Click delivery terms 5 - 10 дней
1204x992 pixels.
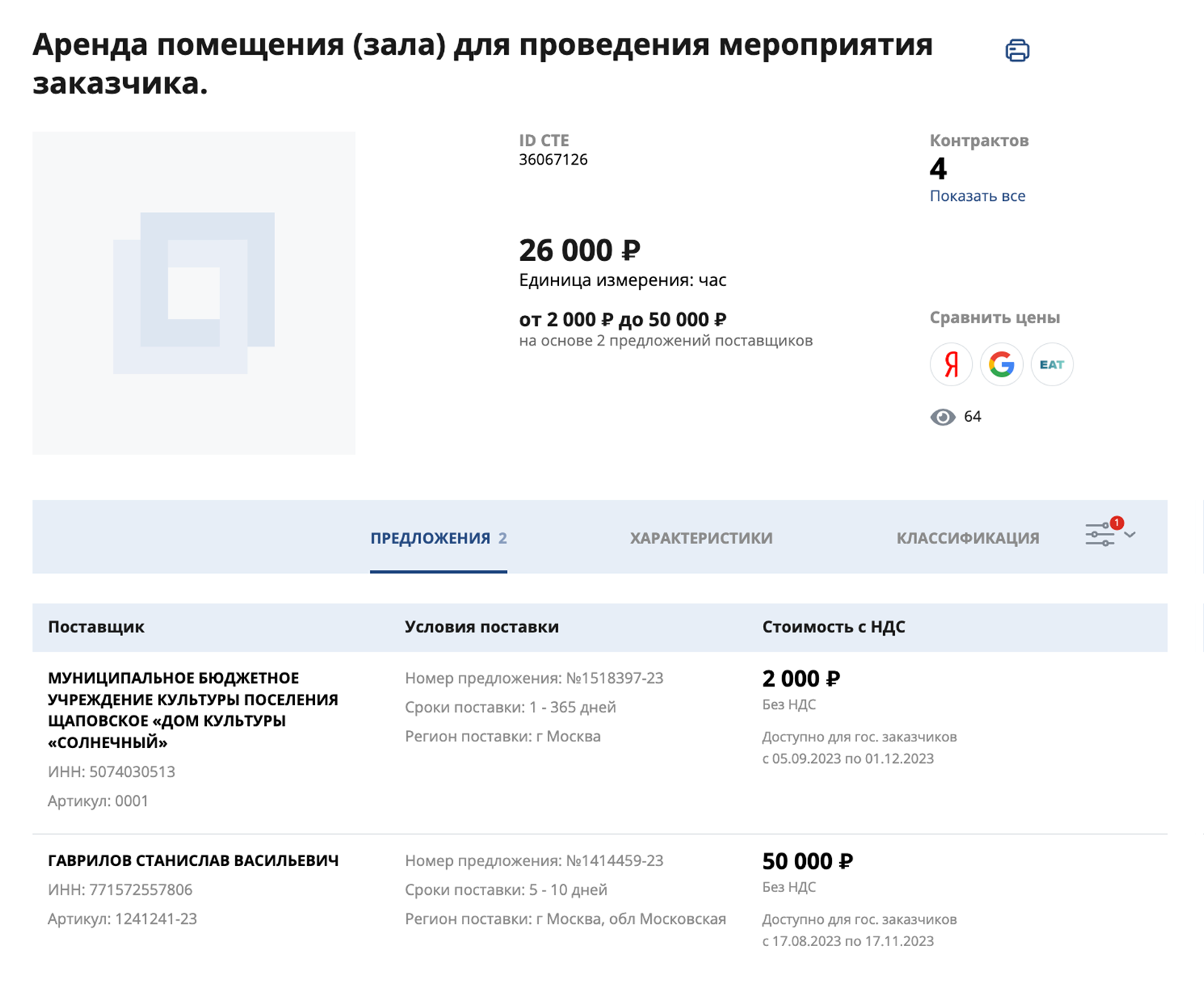568,890
